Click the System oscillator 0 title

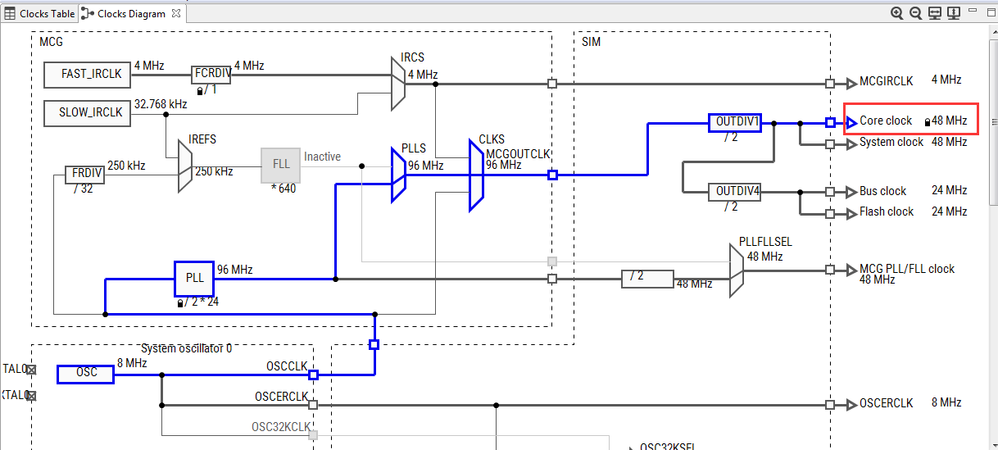(186, 349)
